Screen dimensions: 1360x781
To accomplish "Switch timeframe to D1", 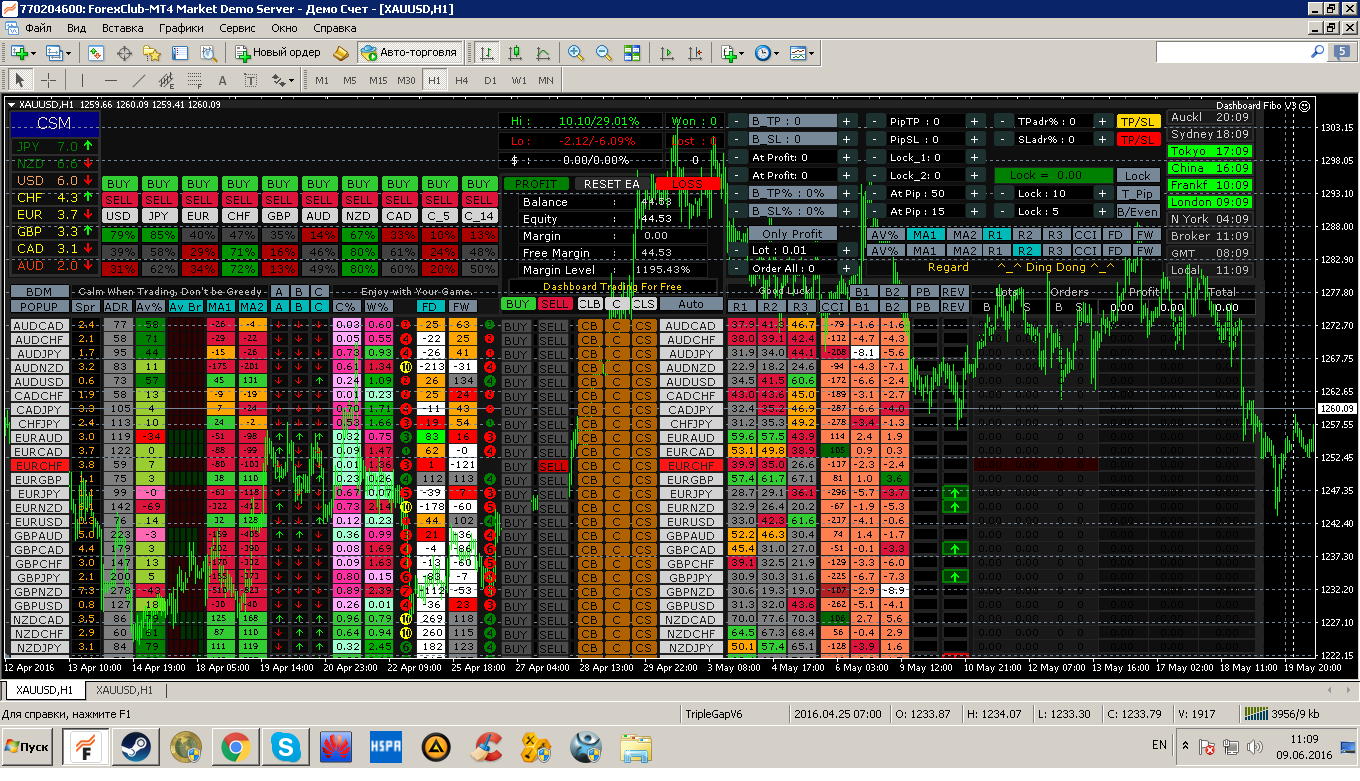I will point(490,80).
